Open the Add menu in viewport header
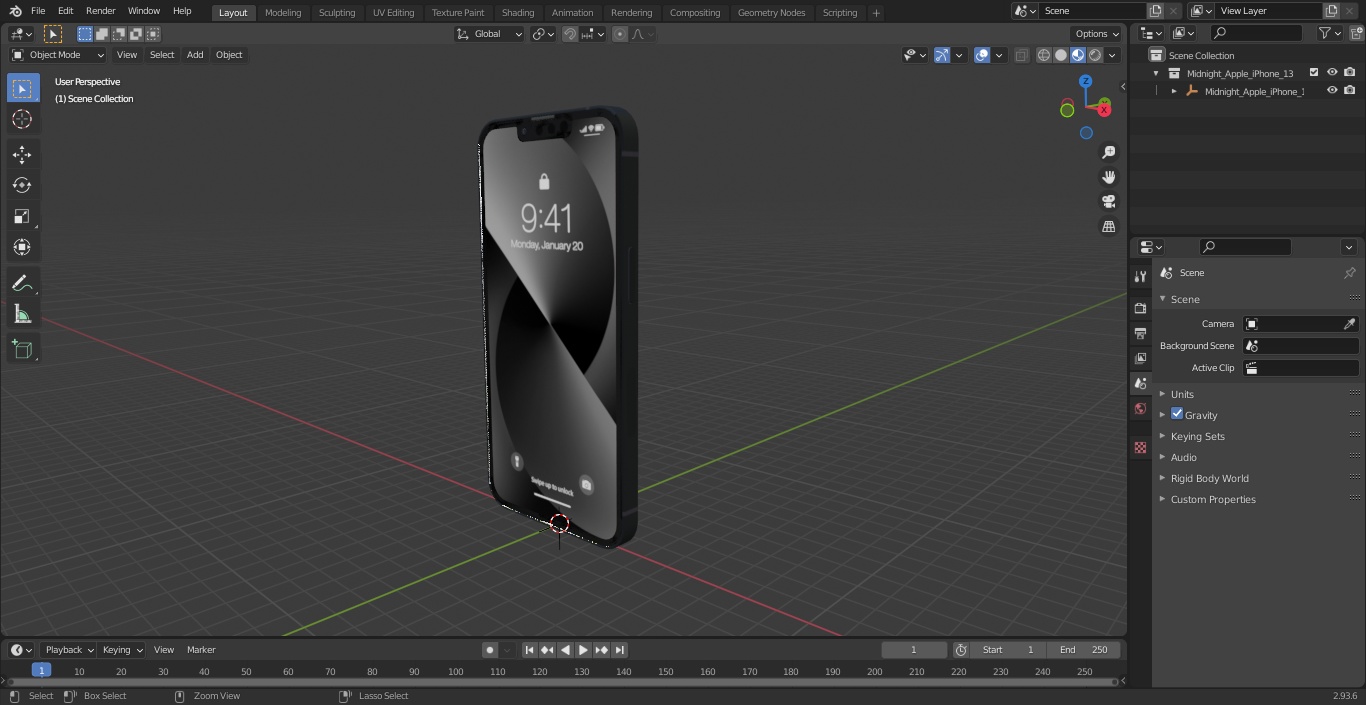Screen dimensions: 1366x705 [x=195, y=55]
